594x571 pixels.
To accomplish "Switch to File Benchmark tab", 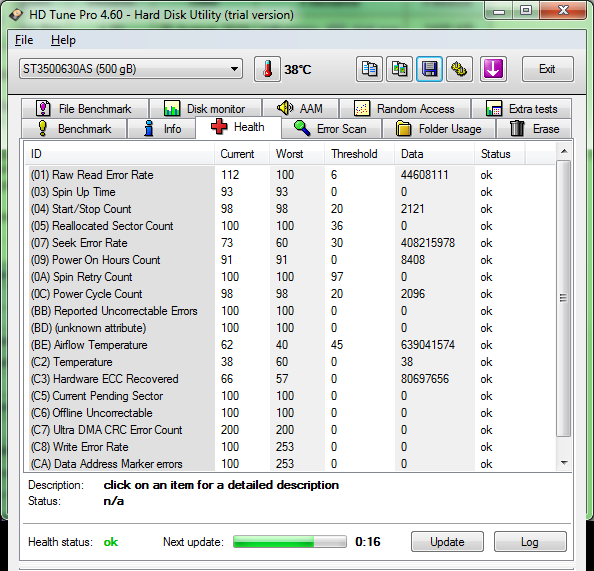I will pos(85,108).
